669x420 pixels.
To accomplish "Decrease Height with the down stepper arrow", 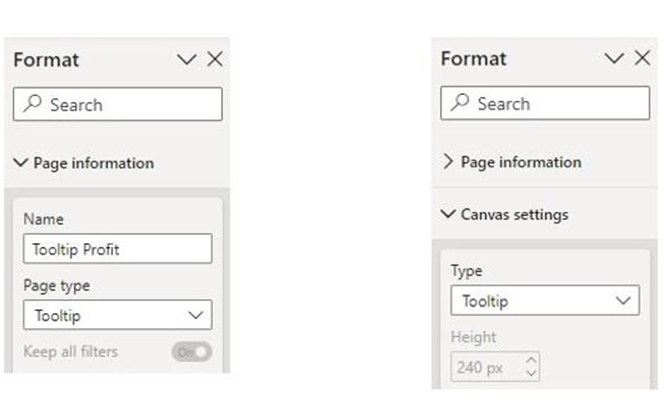I will (531, 374).
